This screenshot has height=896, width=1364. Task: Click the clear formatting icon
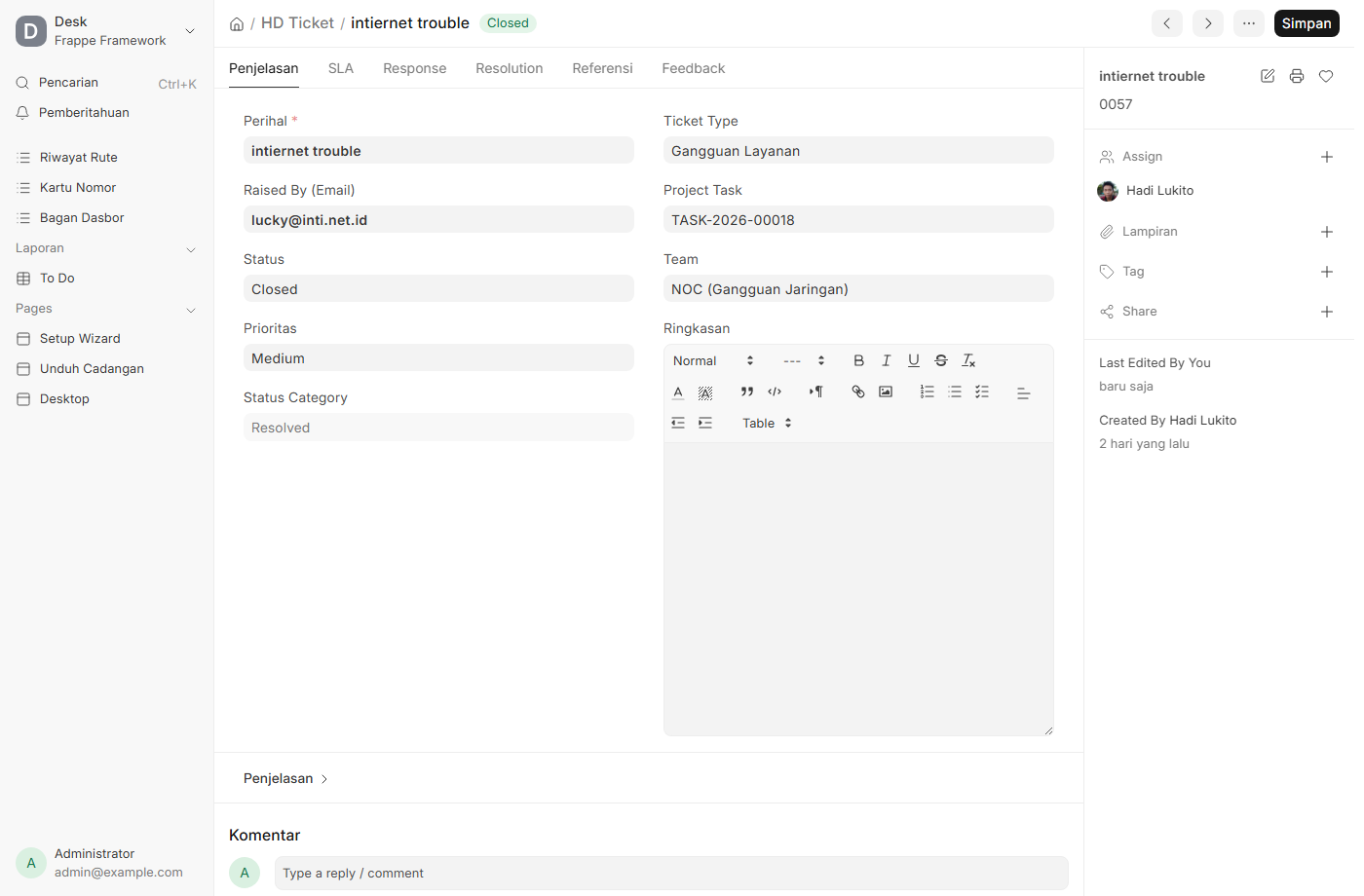[967, 360]
